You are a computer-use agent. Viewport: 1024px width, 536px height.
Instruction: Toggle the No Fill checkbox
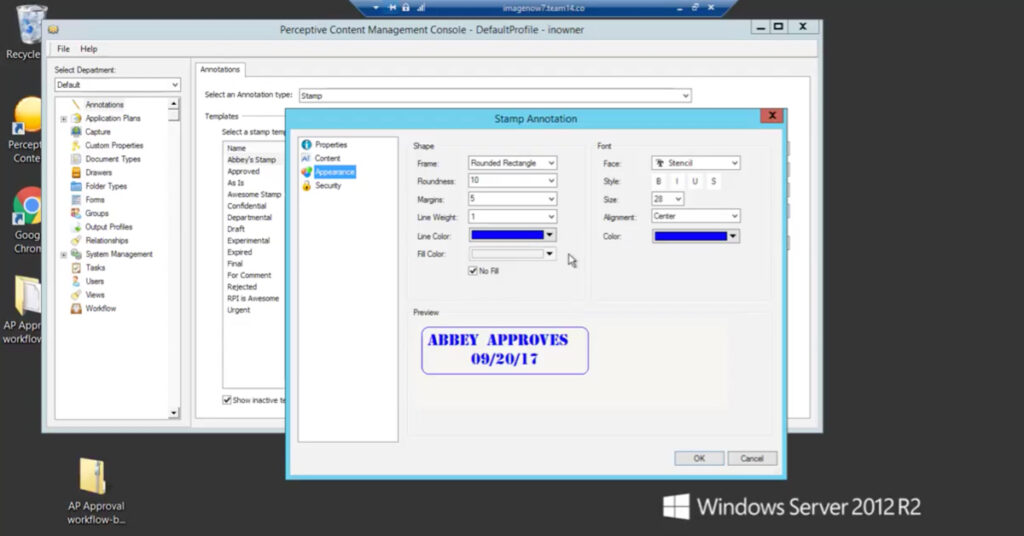(473, 271)
